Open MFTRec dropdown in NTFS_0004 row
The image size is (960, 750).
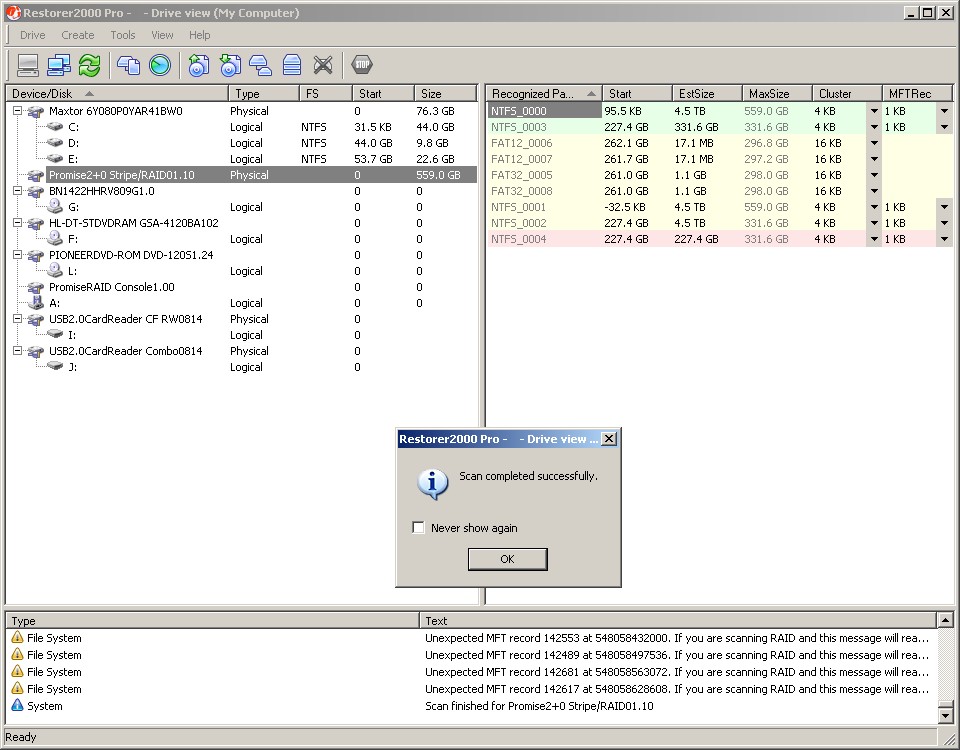point(944,239)
